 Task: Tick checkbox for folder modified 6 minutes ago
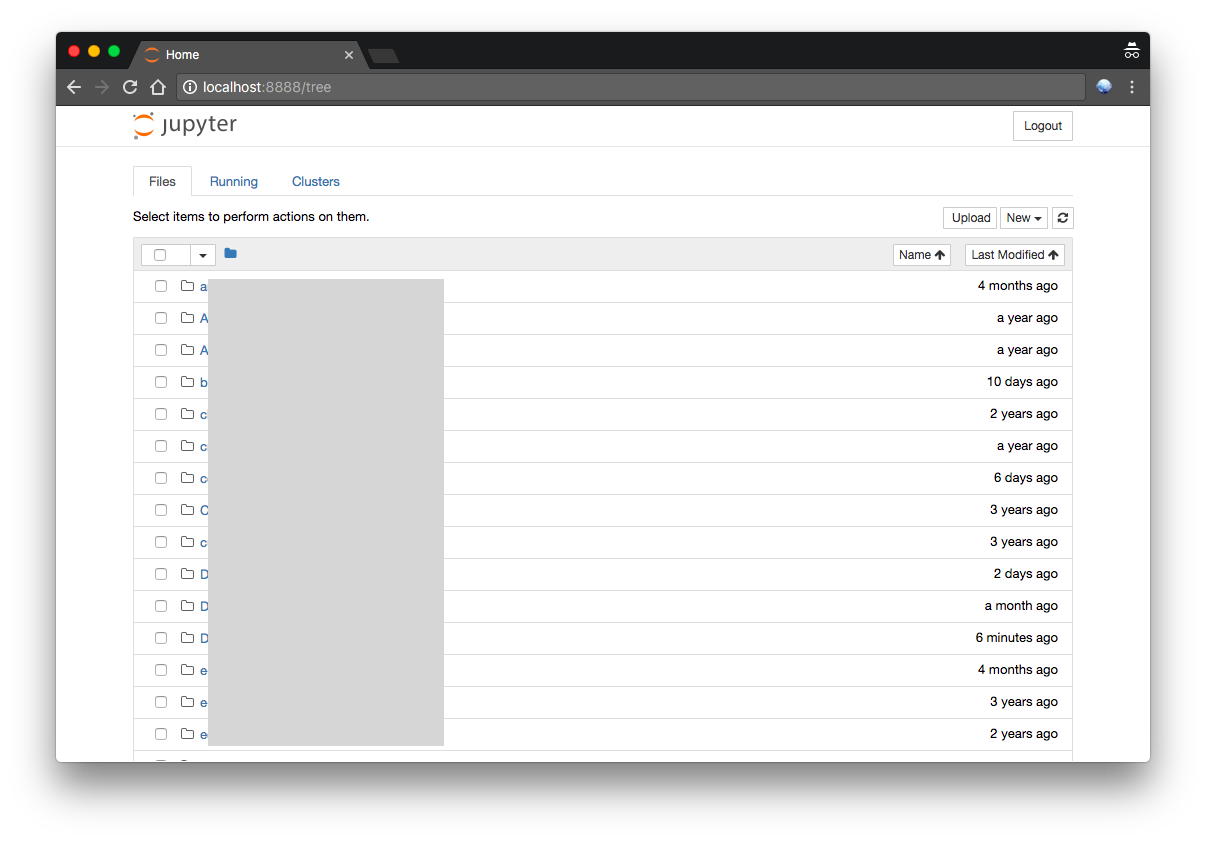point(161,638)
